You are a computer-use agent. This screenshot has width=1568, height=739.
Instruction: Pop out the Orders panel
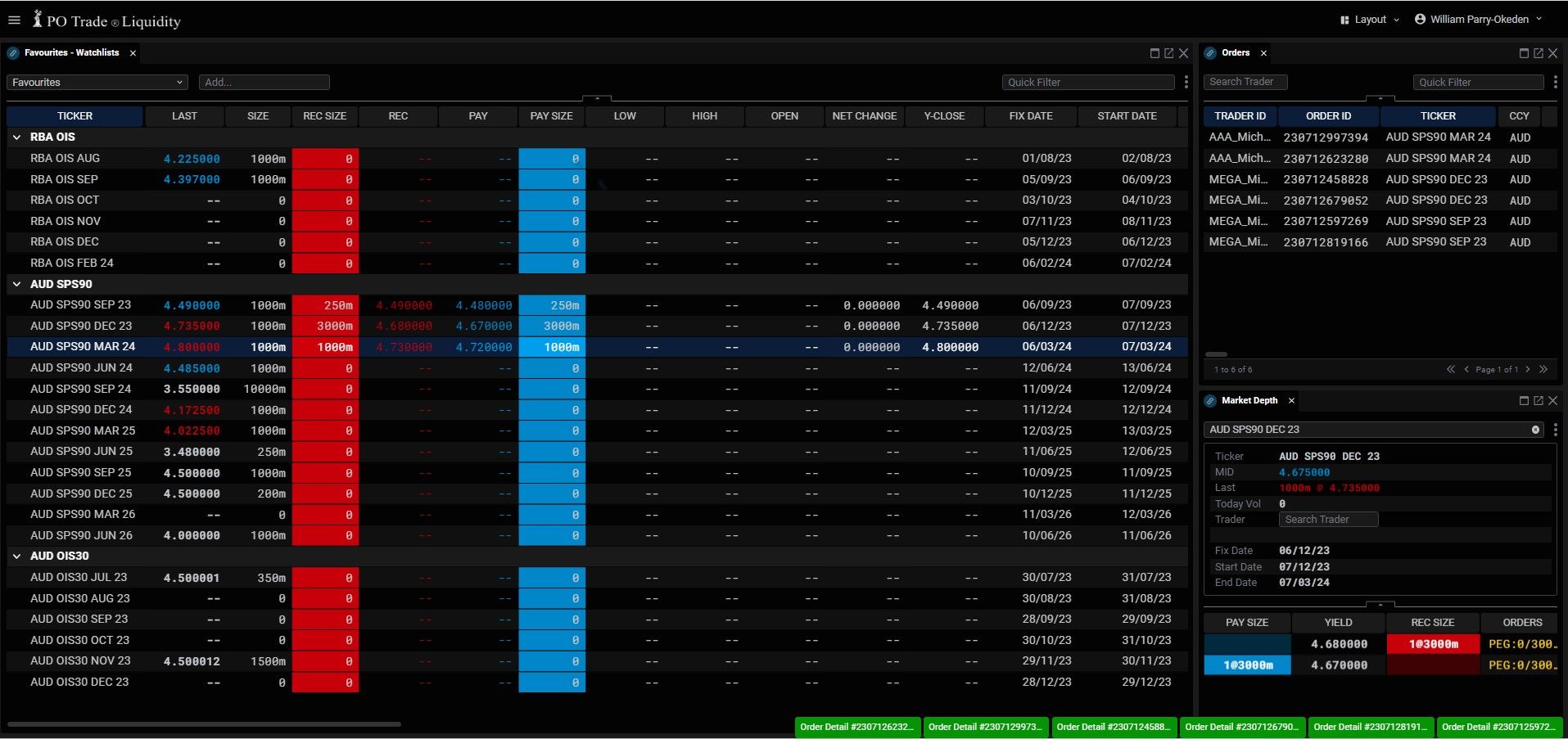pos(1538,52)
